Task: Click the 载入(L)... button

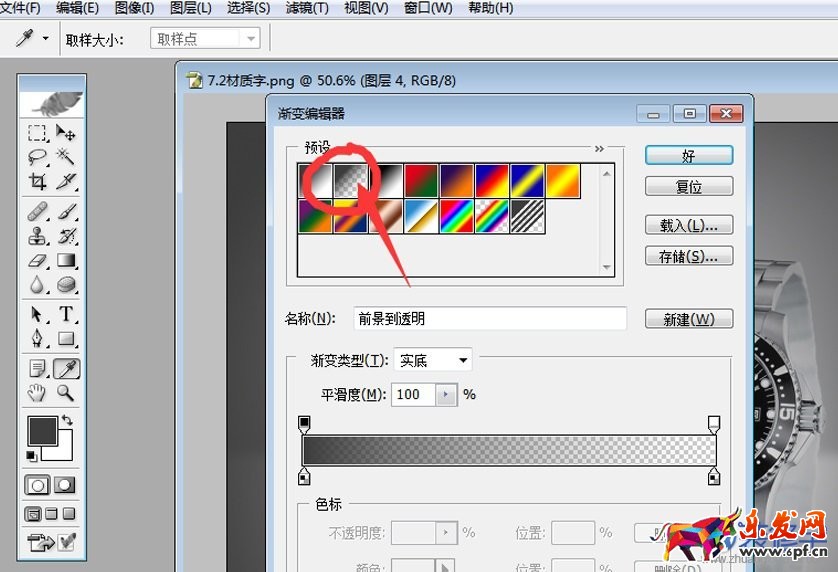Action: pos(689,225)
